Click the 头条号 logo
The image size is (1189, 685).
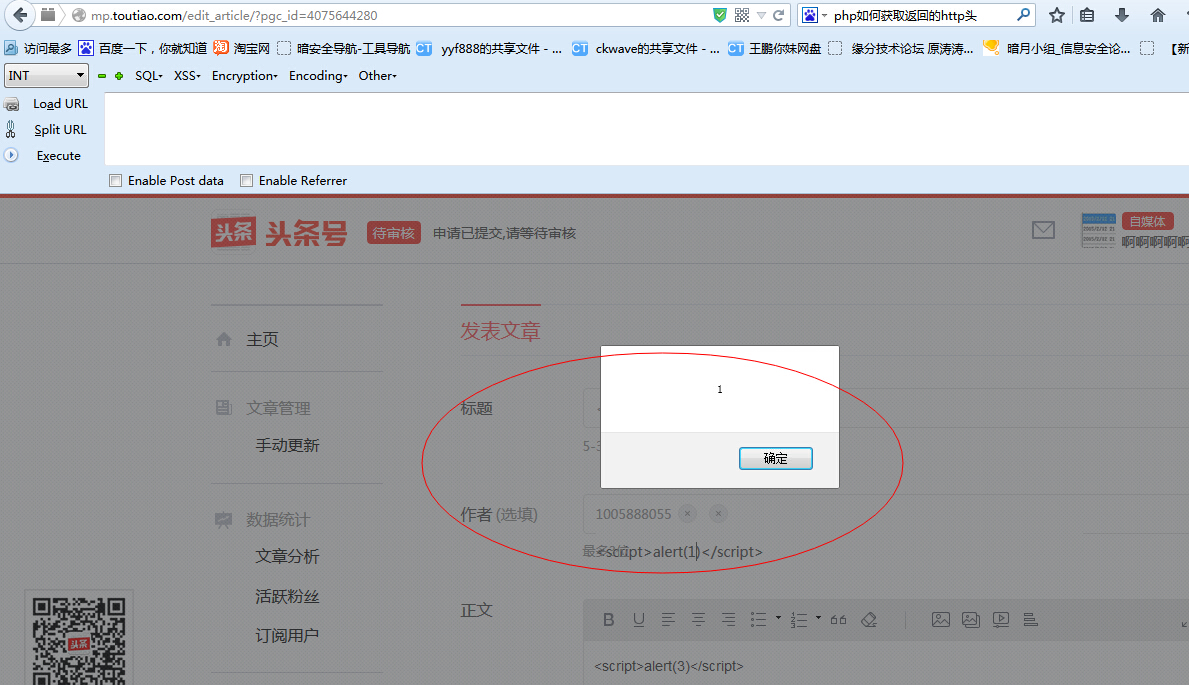[x=279, y=233]
